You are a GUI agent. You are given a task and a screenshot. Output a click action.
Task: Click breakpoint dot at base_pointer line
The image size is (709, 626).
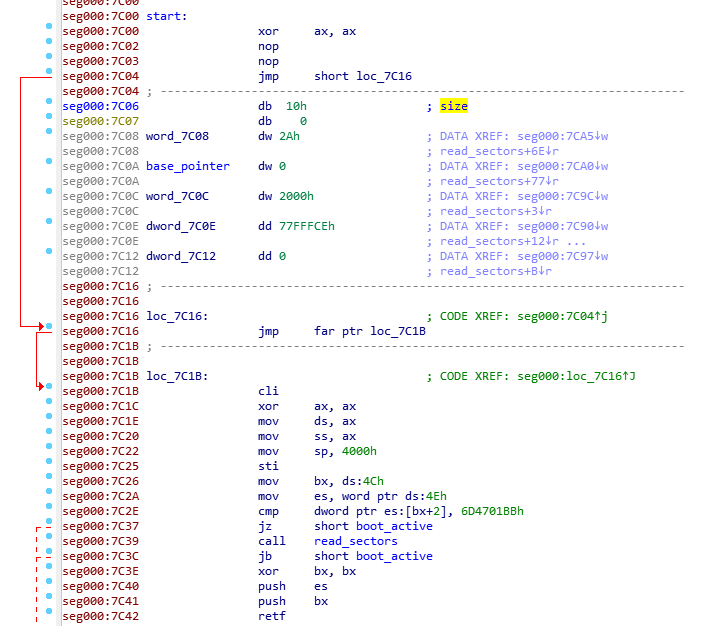pyautogui.click(x=49, y=161)
